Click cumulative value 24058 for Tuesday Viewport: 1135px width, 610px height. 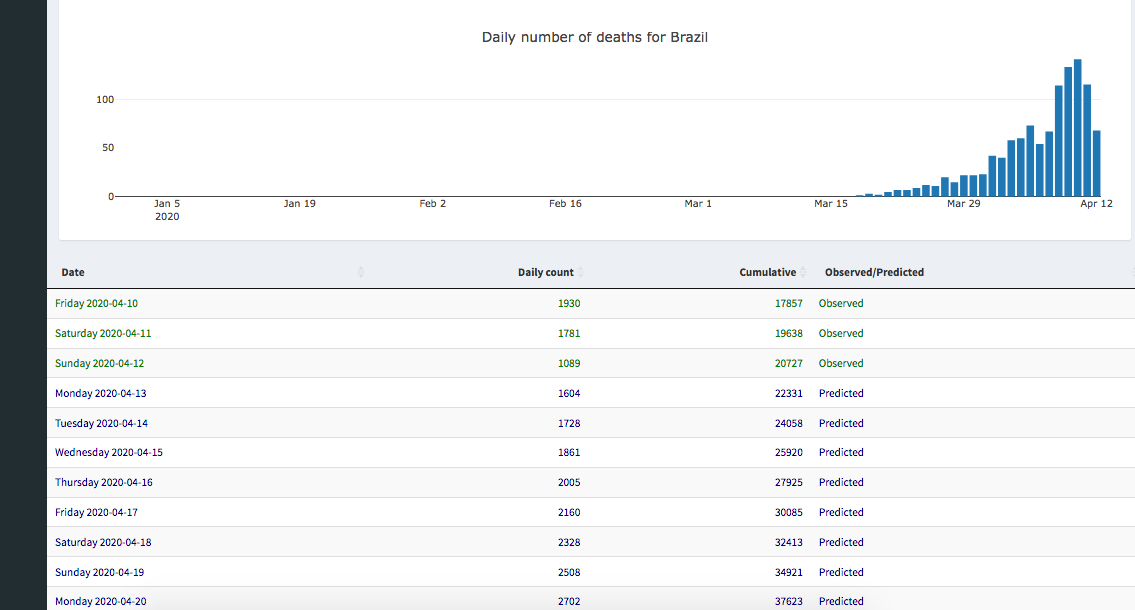[x=789, y=423]
